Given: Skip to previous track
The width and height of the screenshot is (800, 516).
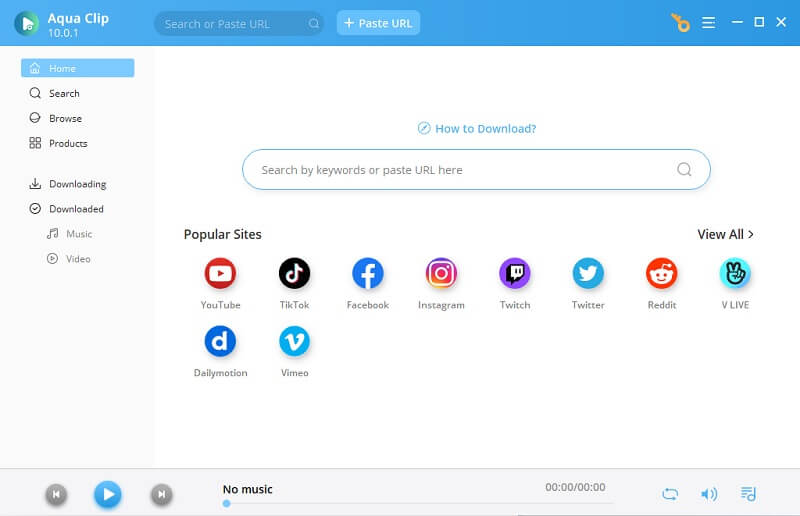Looking at the screenshot, I should point(56,494).
